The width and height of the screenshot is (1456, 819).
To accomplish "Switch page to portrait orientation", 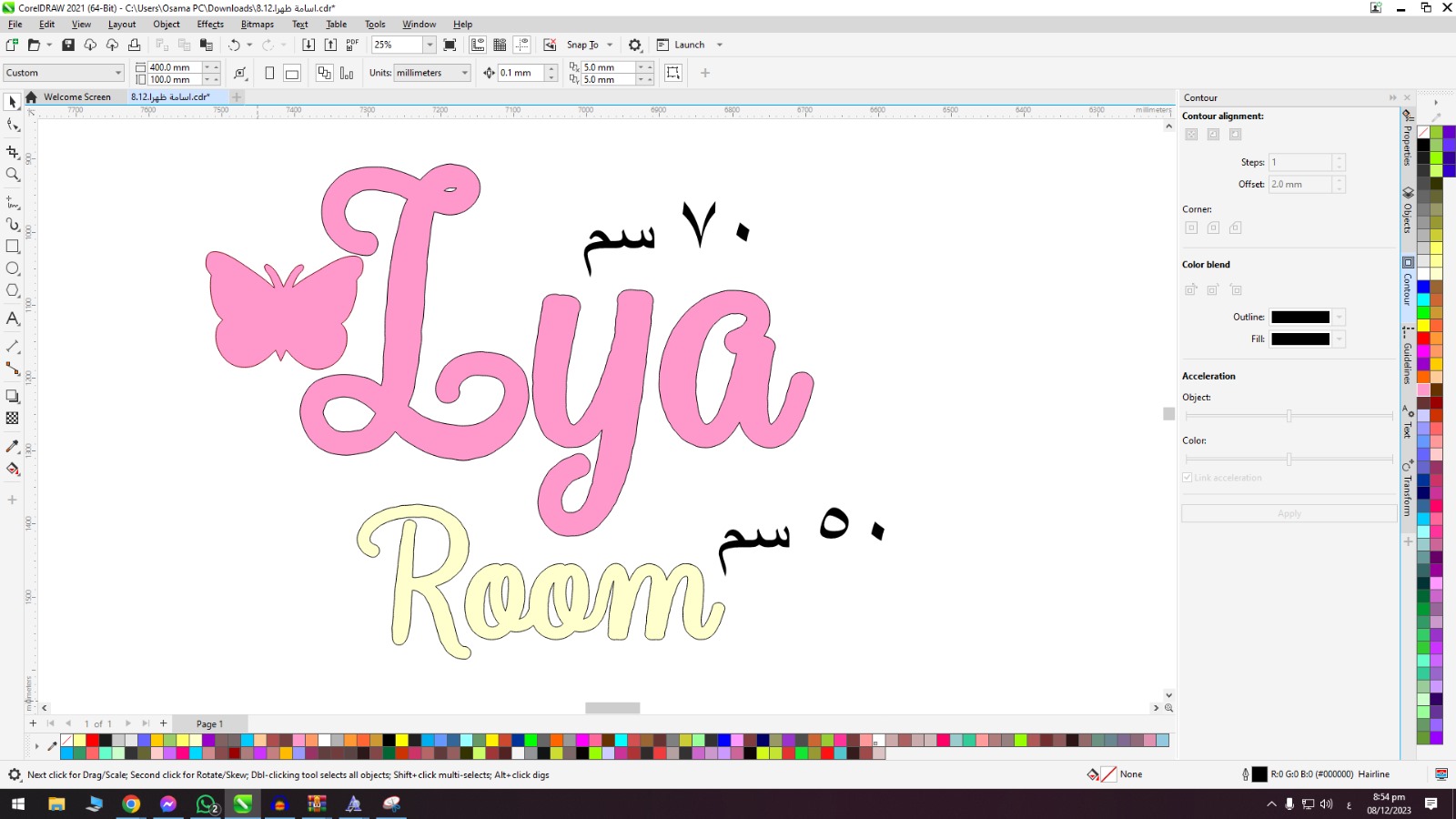I will [x=269, y=74].
